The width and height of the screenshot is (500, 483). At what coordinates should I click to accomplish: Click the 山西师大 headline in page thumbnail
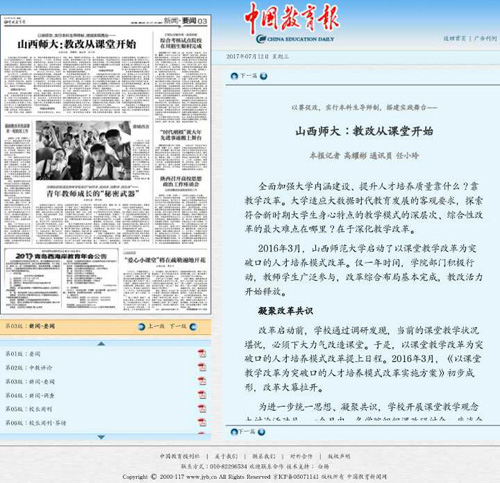[x=77, y=44]
